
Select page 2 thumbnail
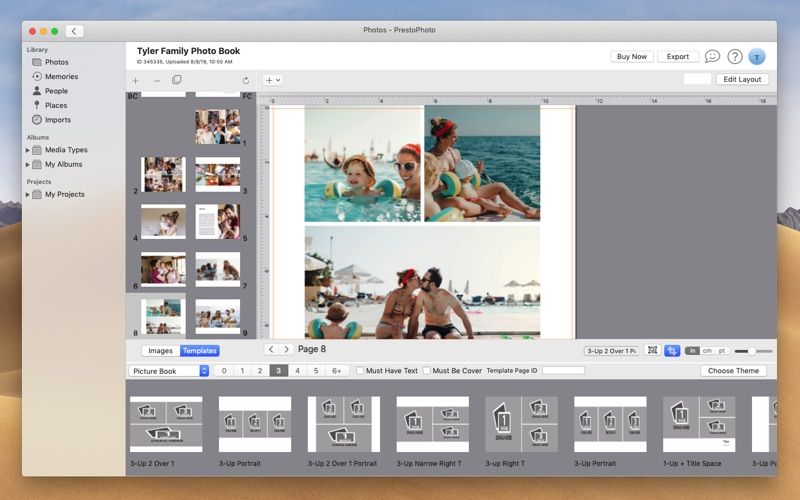pos(163,174)
